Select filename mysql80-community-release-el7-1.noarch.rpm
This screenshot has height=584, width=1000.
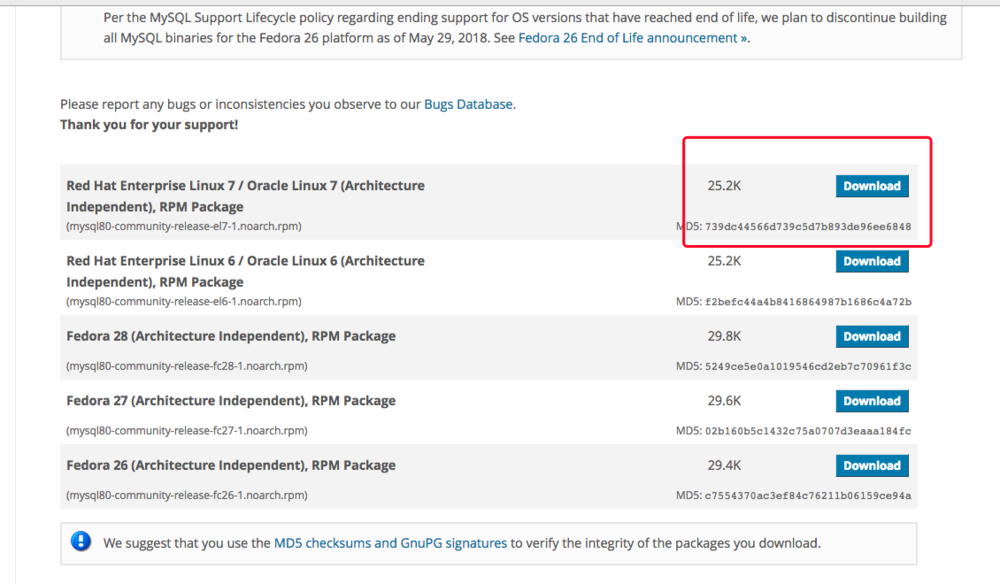pos(184,226)
